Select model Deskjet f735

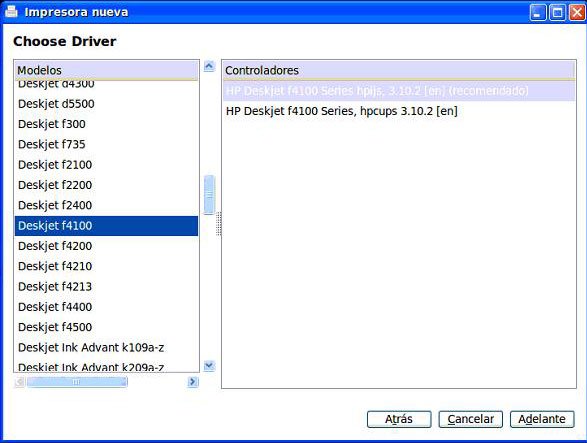point(106,144)
